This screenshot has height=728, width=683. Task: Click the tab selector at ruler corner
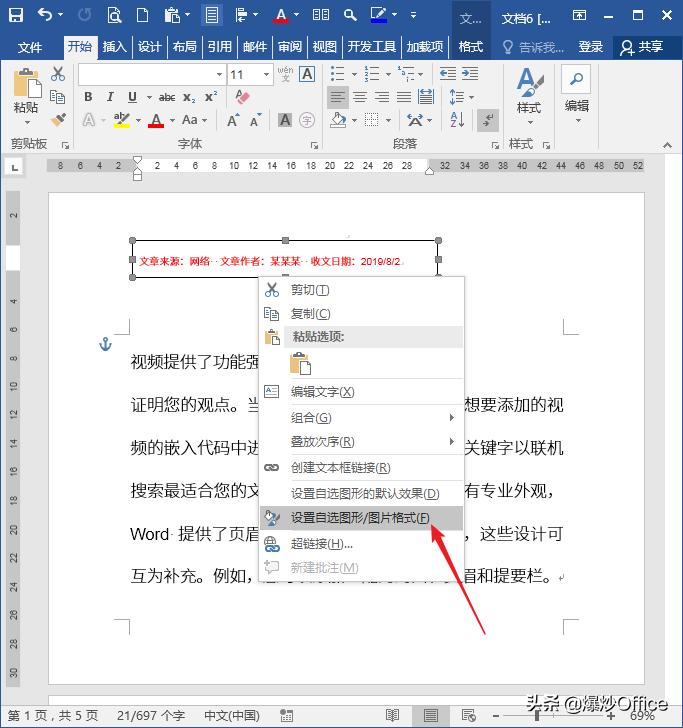(x=14, y=166)
